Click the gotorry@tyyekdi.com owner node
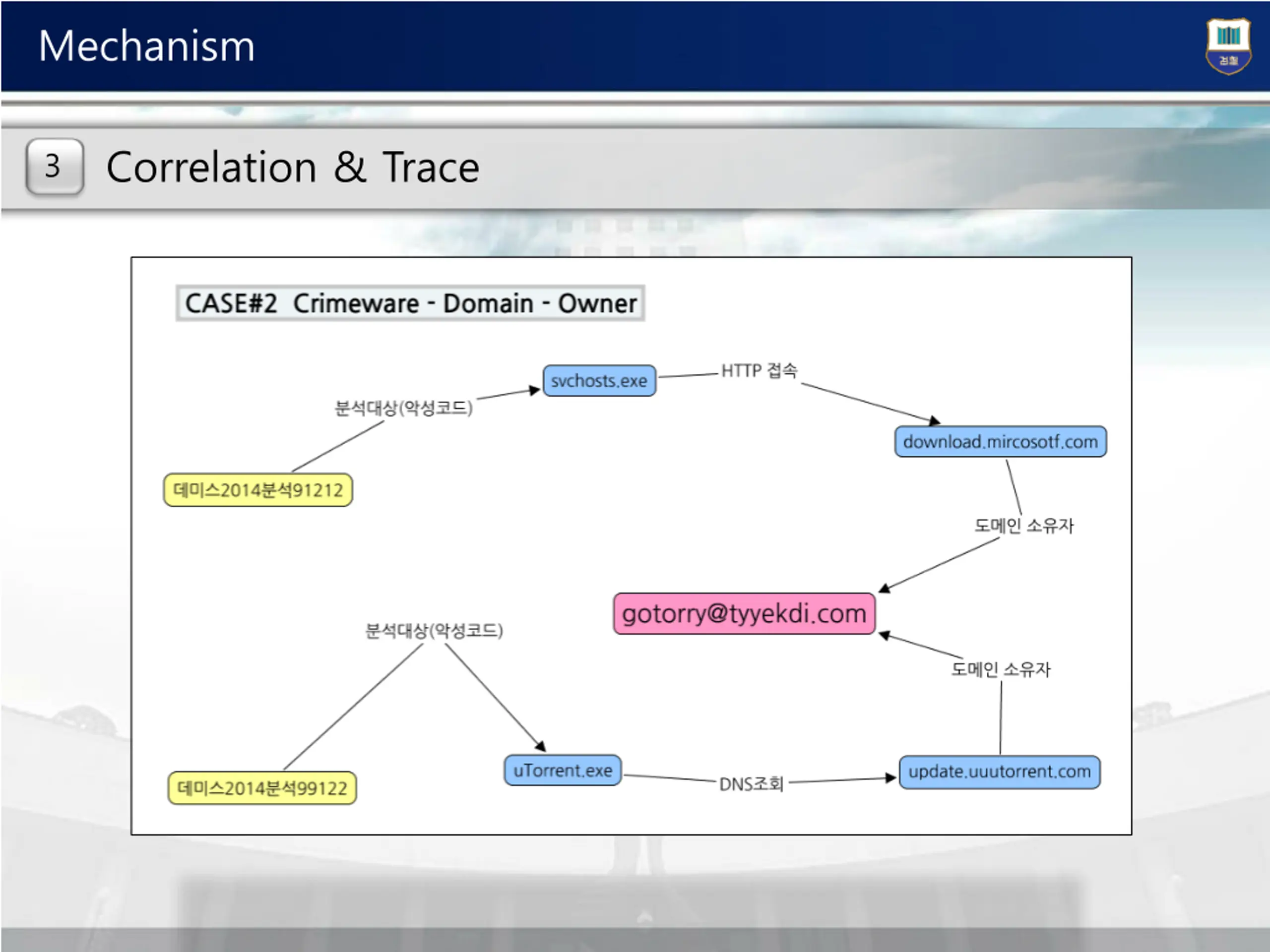Screen dimensions: 1270x952 (744, 613)
